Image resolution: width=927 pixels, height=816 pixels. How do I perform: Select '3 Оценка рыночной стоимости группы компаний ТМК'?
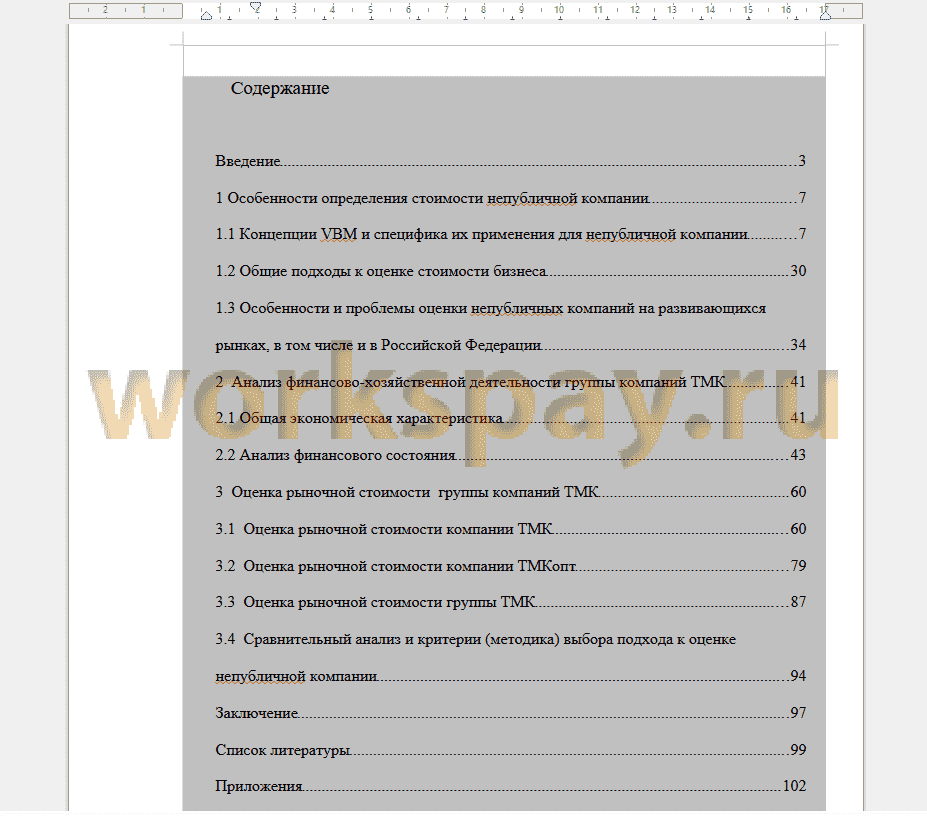[510, 492]
